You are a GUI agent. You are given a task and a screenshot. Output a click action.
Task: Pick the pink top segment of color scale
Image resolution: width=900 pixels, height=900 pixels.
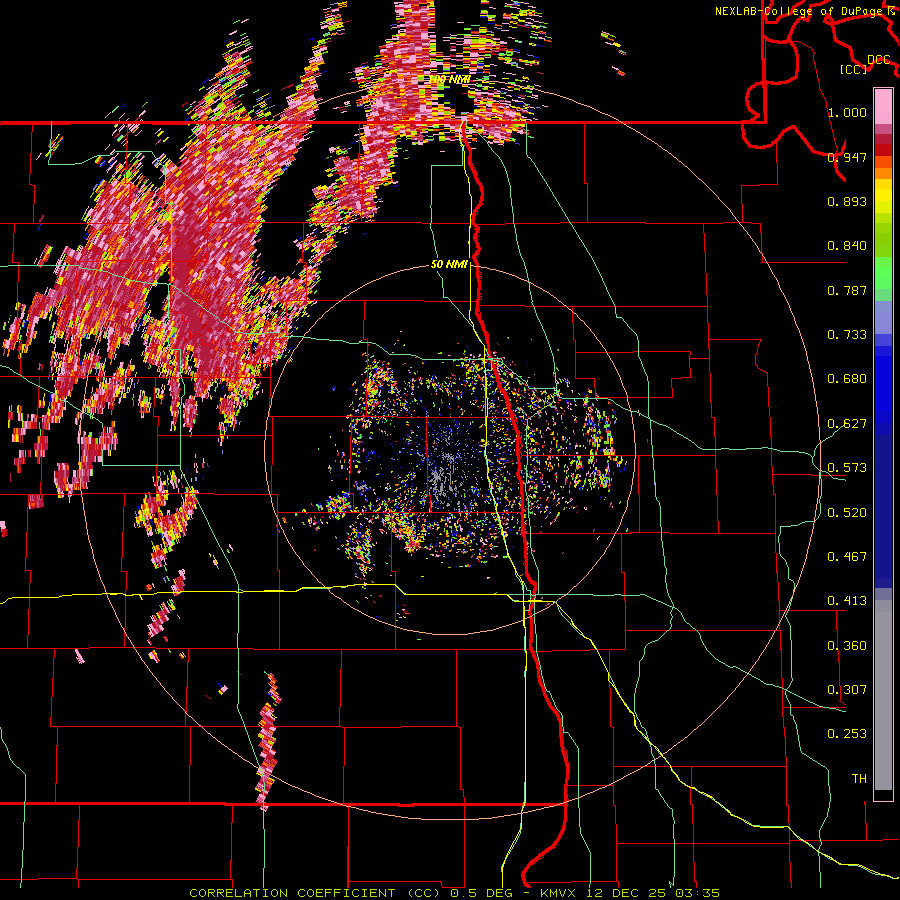883,107
